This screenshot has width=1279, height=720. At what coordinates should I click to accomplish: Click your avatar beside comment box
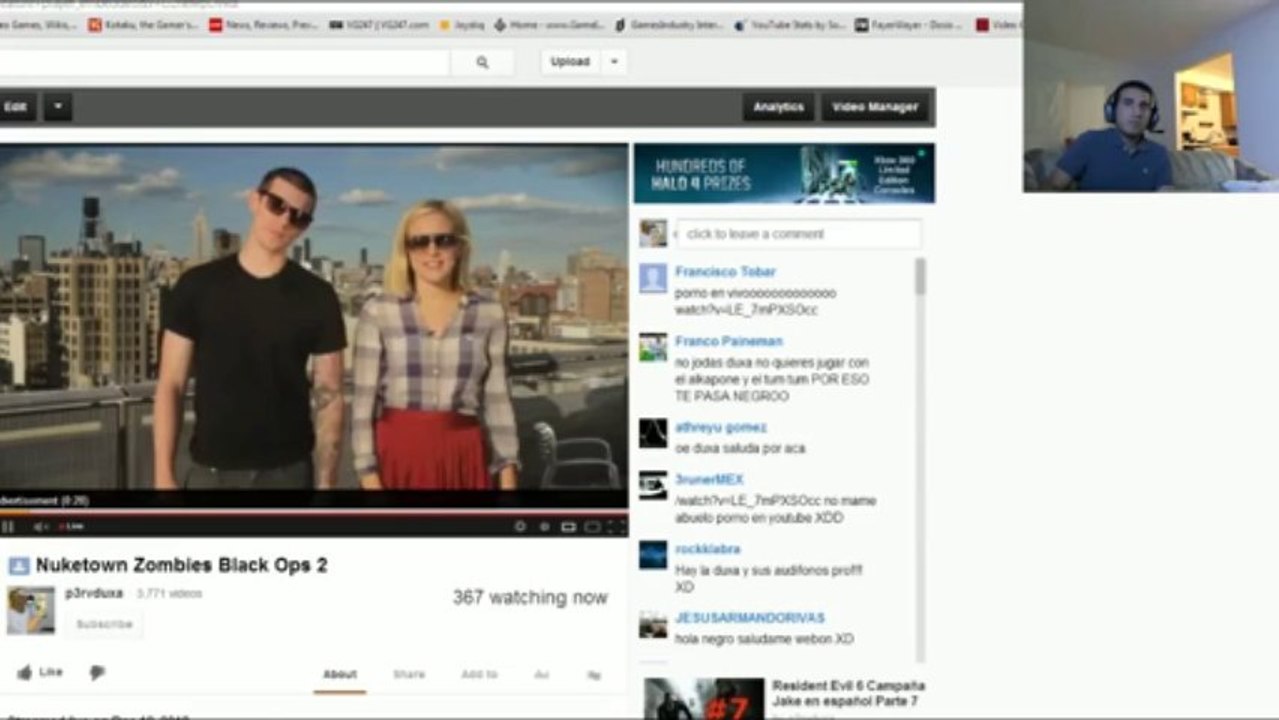pyautogui.click(x=653, y=233)
